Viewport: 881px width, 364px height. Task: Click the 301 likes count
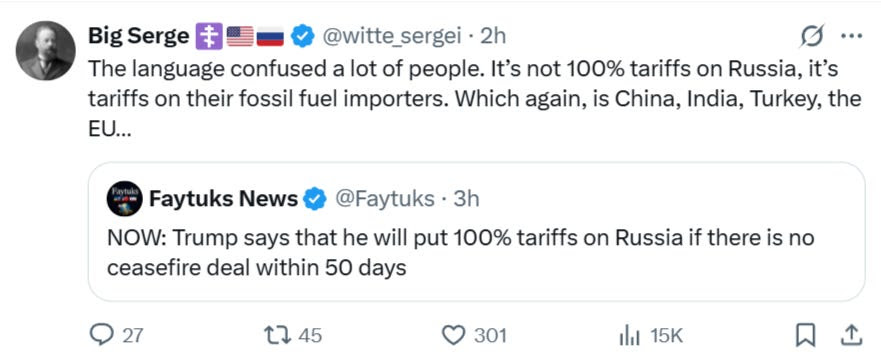(490, 336)
